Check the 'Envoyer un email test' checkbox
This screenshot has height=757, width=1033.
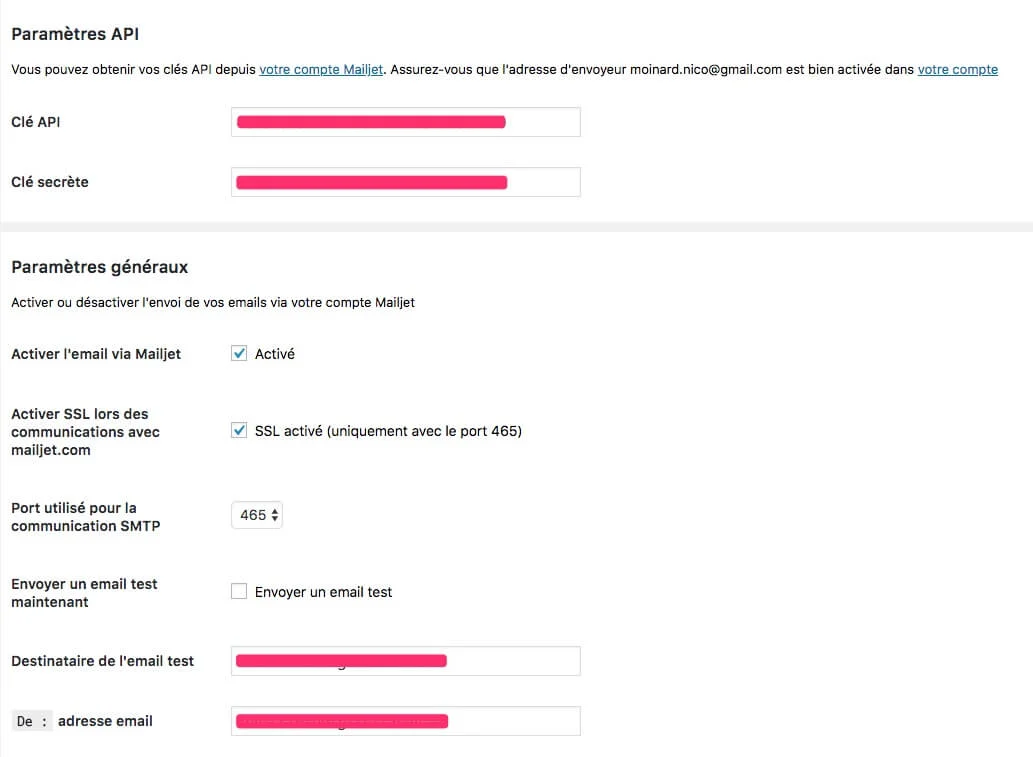coord(239,591)
